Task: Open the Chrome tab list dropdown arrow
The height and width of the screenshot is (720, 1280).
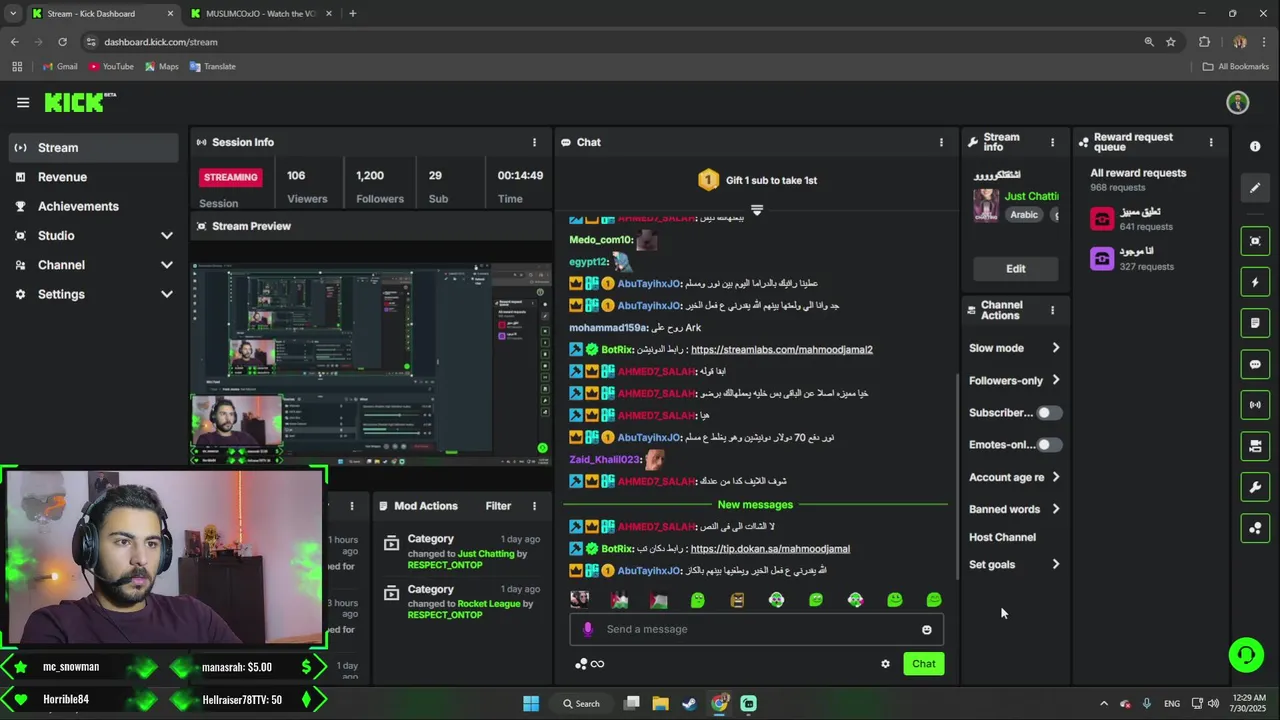Action: [x=13, y=13]
